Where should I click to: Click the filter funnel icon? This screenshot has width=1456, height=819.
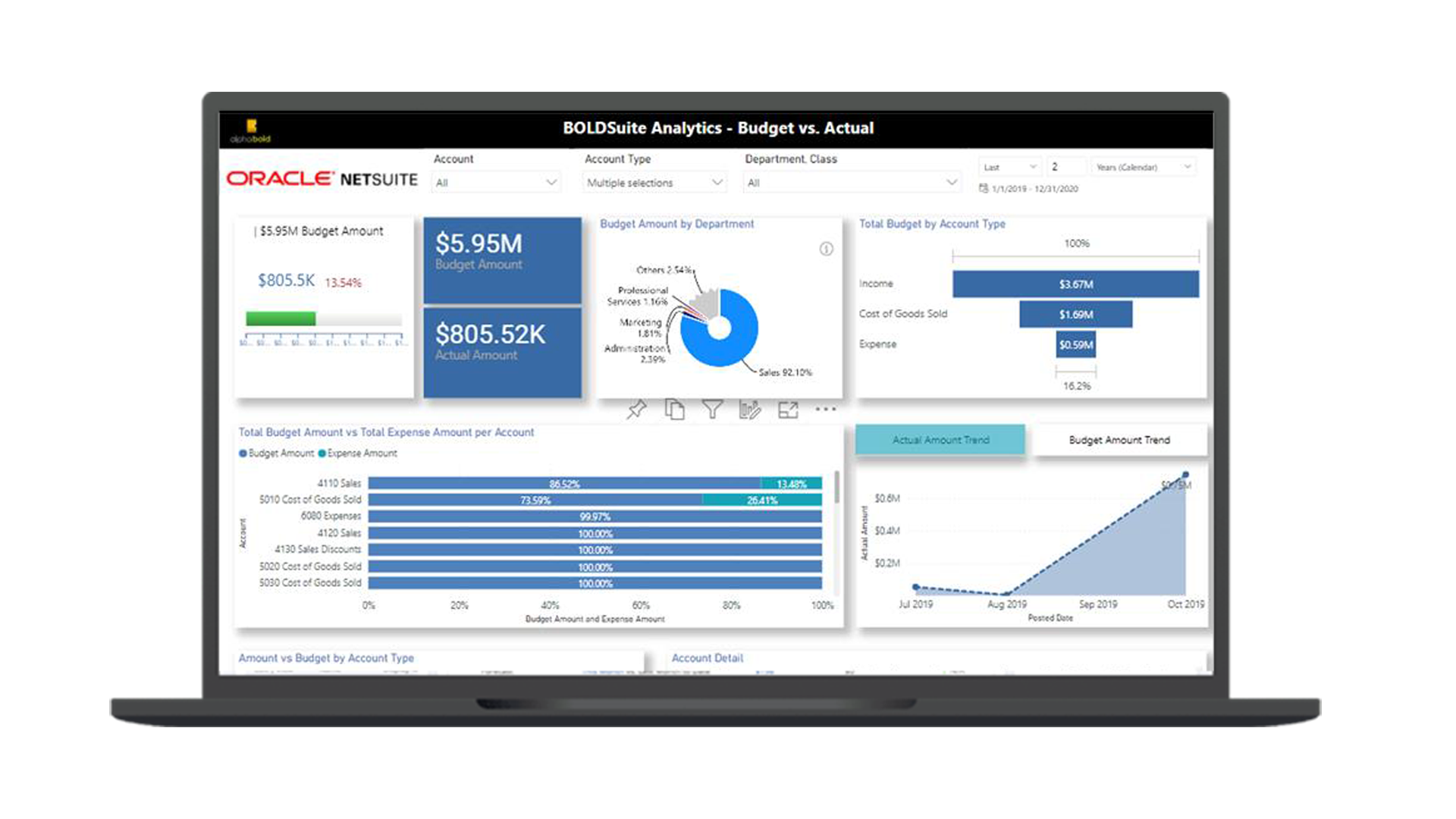(x=712, y=409)
